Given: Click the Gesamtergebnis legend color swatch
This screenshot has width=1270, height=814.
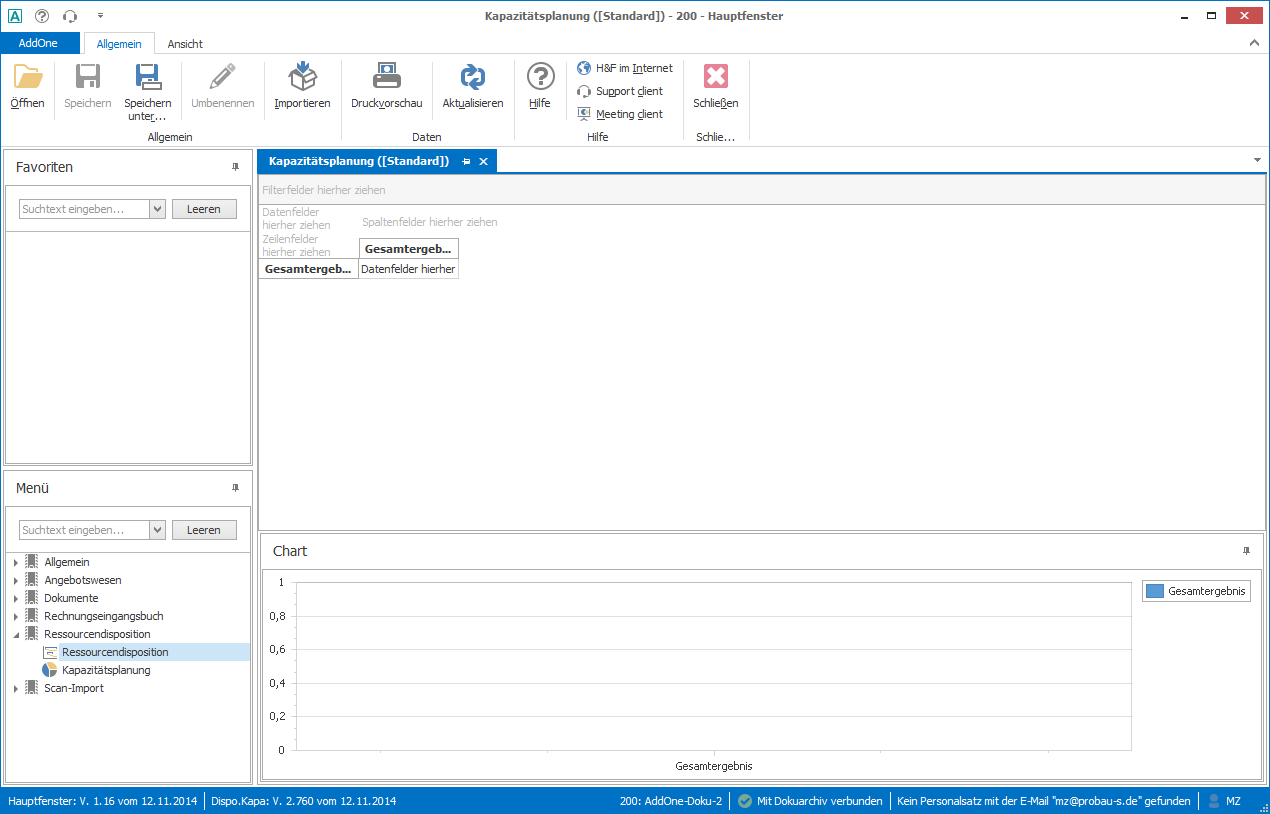Looking at the screenshot, I should [x=1155, y=592].
